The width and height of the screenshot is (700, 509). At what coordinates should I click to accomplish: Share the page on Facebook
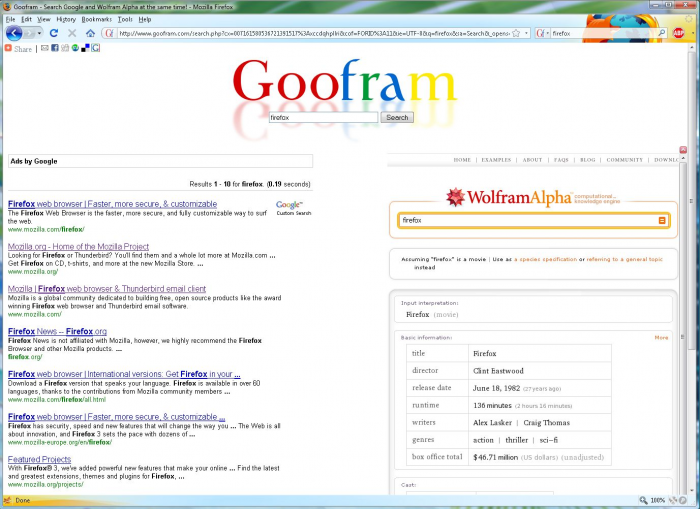click(x=55, y=48)
